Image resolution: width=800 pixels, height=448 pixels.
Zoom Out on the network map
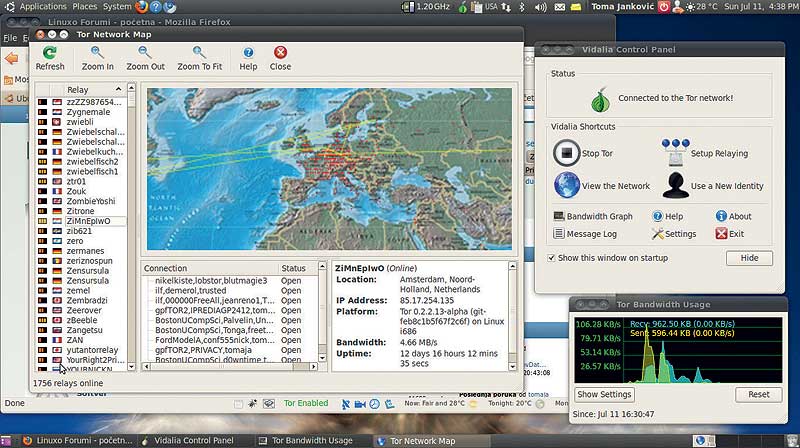tap(145, 58)
